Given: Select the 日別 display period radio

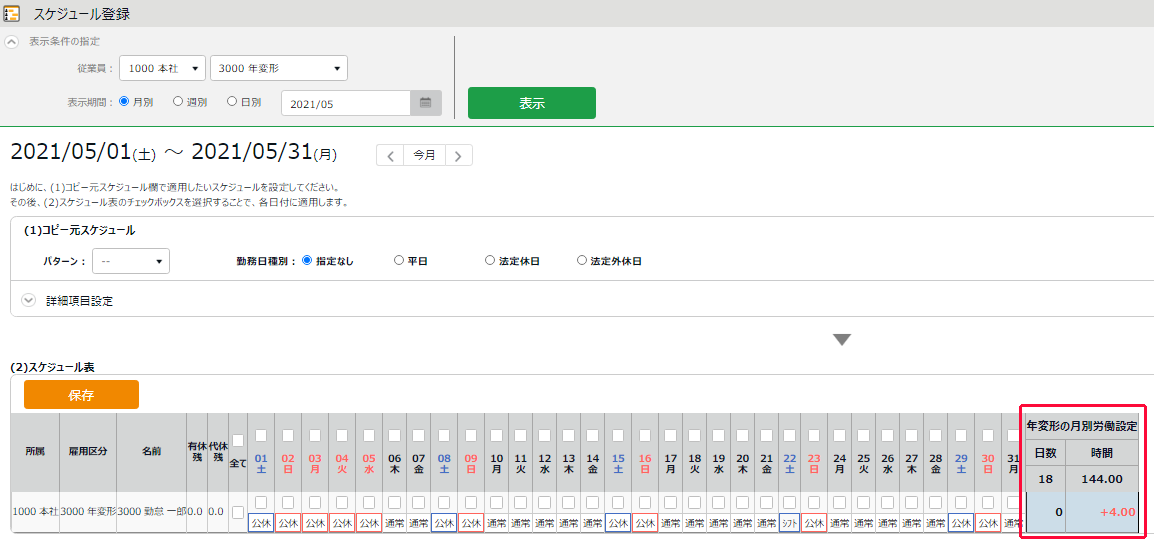Looking at the screenshot, I should (x=232, y=101).
